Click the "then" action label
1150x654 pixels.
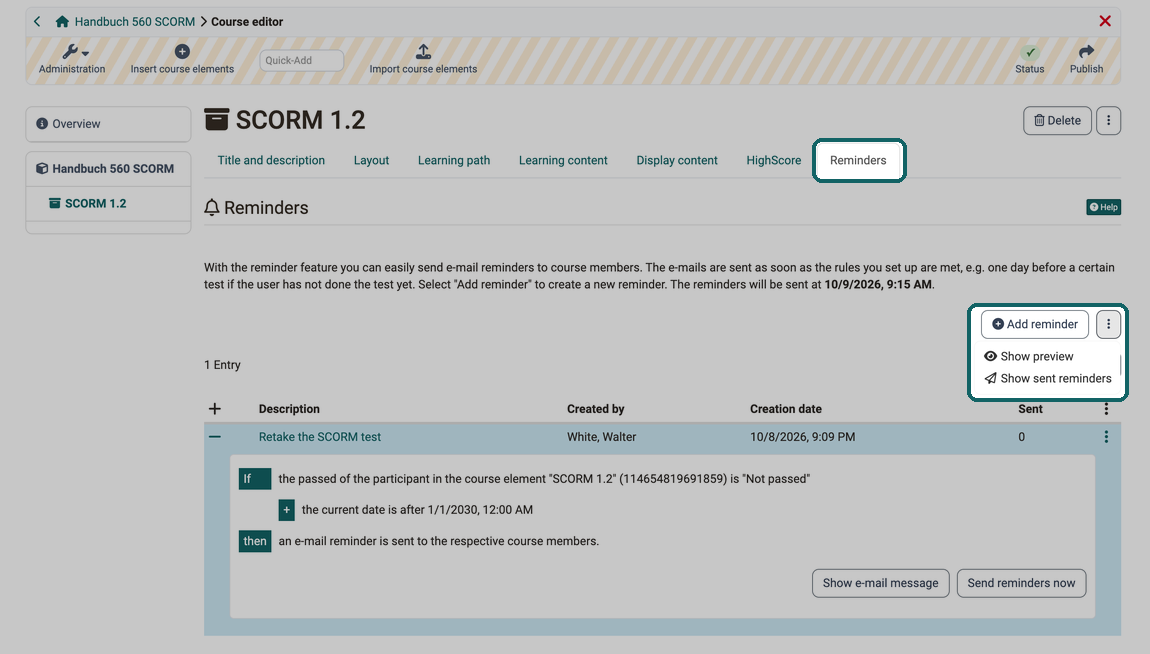[x=254, y=542]
